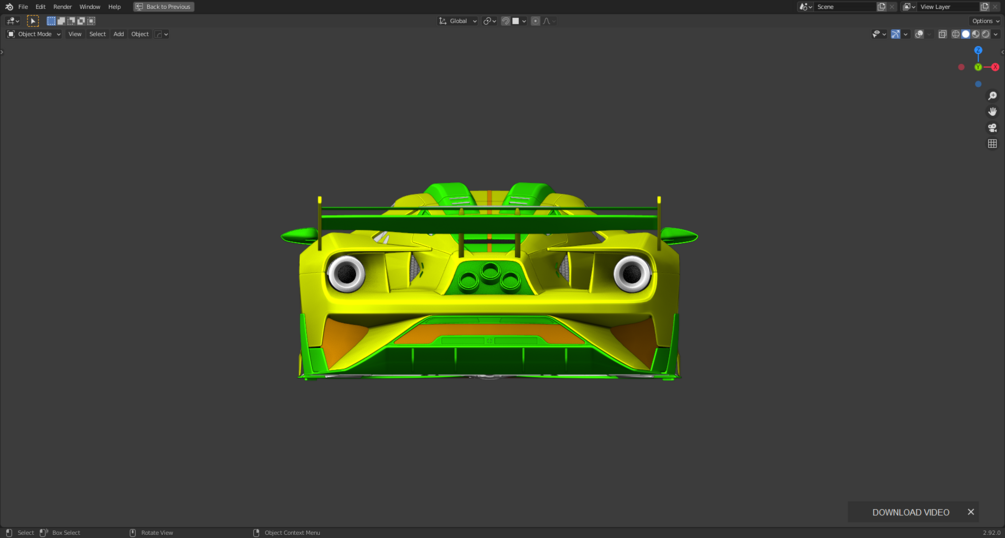Toggle proportional editing
1005x538 pixels.
(x=536, y=21)
